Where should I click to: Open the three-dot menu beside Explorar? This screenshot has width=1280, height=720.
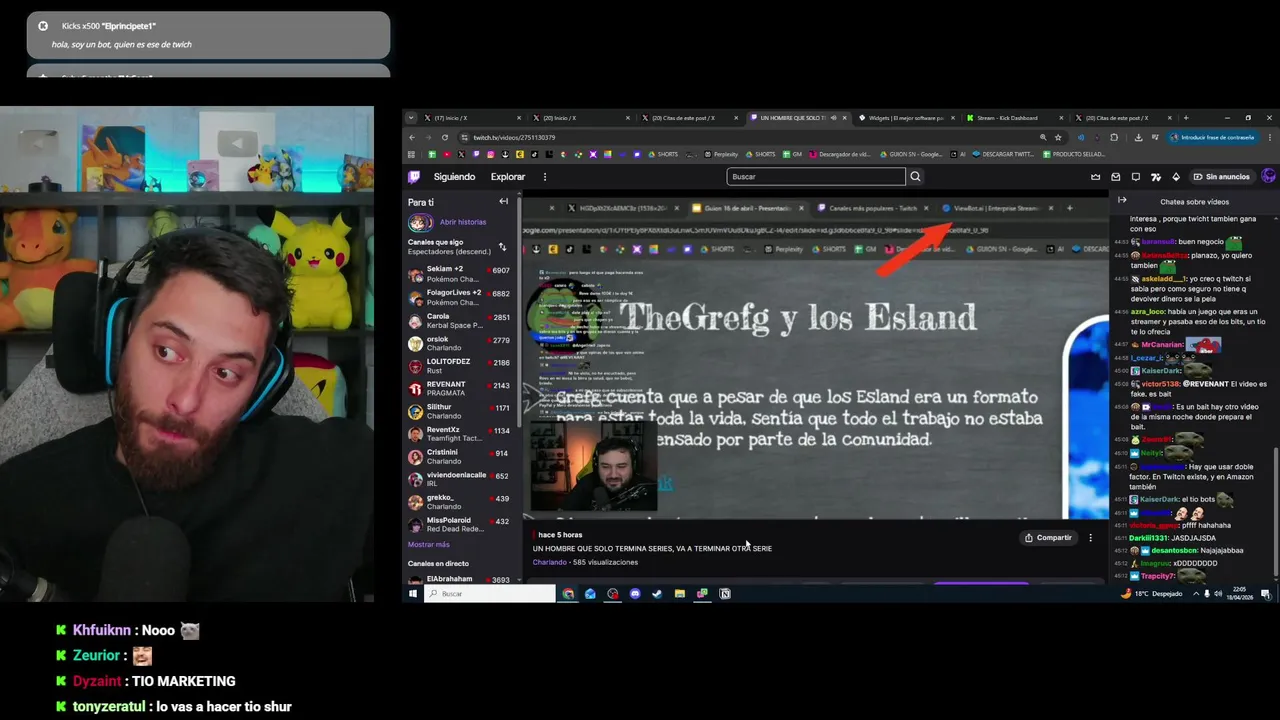point(545,177)
